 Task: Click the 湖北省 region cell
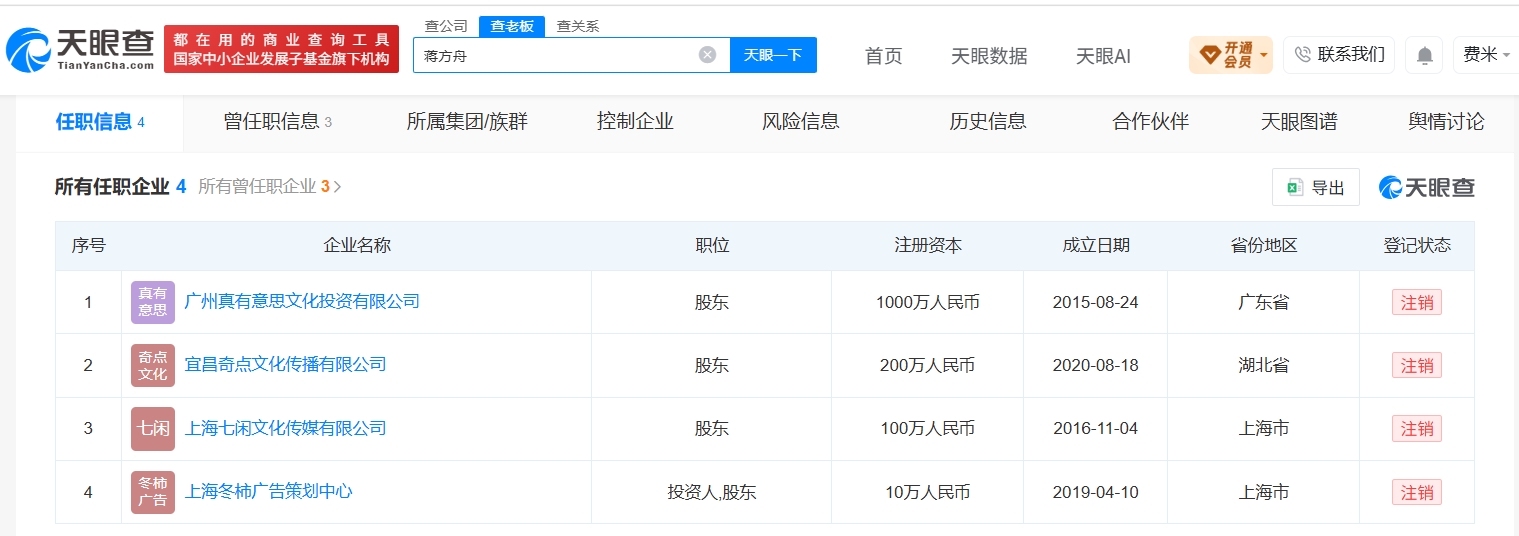coord(1264,365)
